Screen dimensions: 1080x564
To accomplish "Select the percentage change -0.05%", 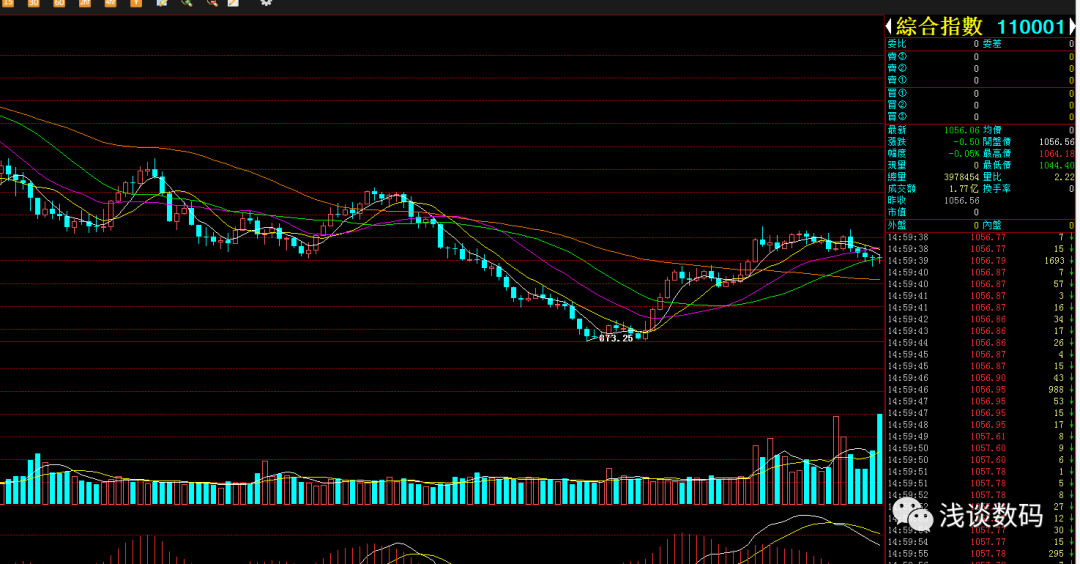I will point(964,154).
